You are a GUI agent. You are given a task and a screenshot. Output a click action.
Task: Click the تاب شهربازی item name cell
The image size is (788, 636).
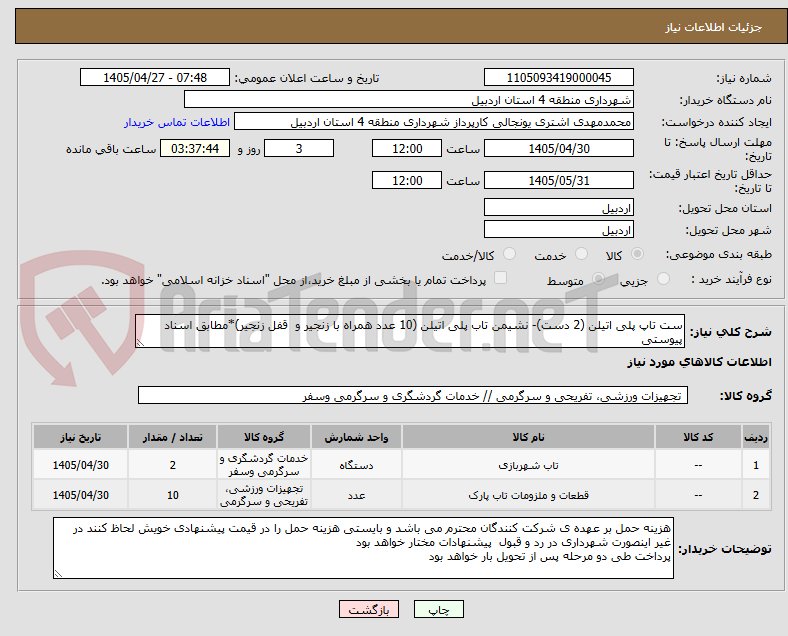pos(528,465)
